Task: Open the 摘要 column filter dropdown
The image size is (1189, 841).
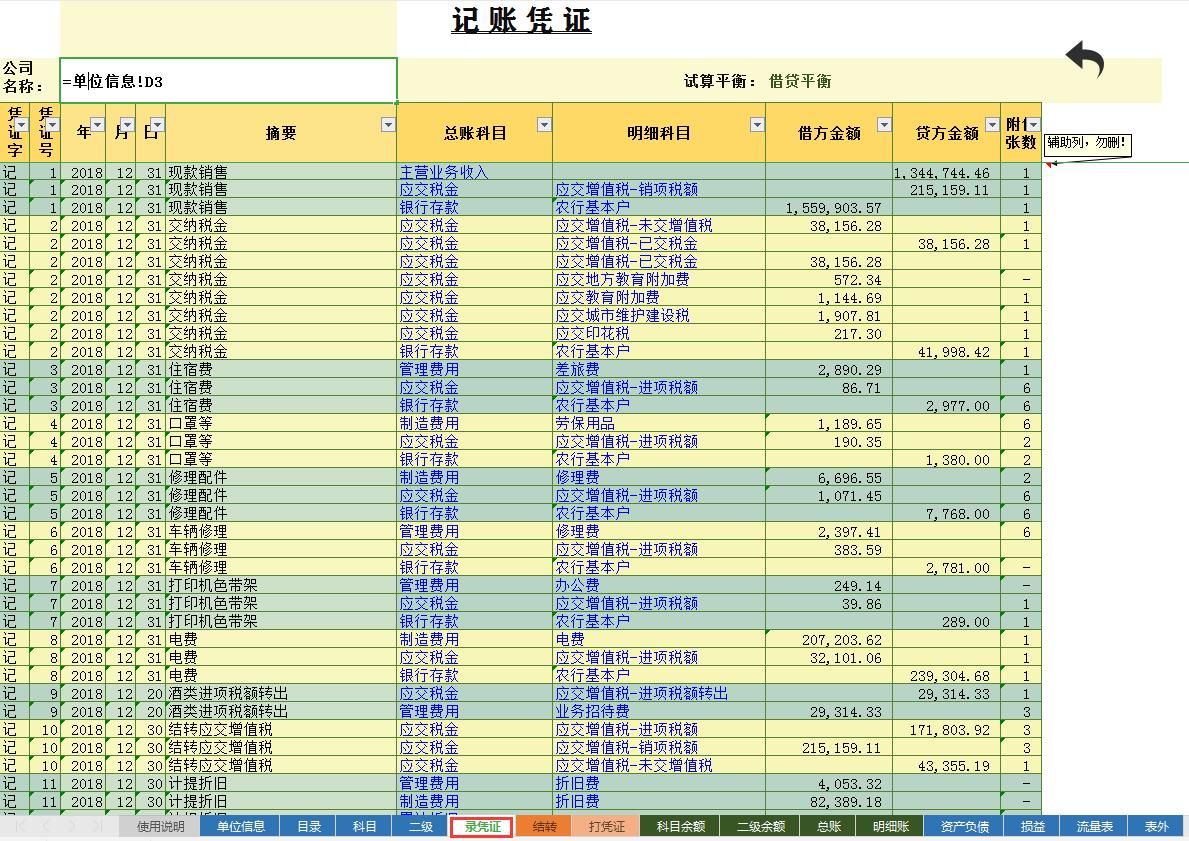Action: (x=388, y=124)
